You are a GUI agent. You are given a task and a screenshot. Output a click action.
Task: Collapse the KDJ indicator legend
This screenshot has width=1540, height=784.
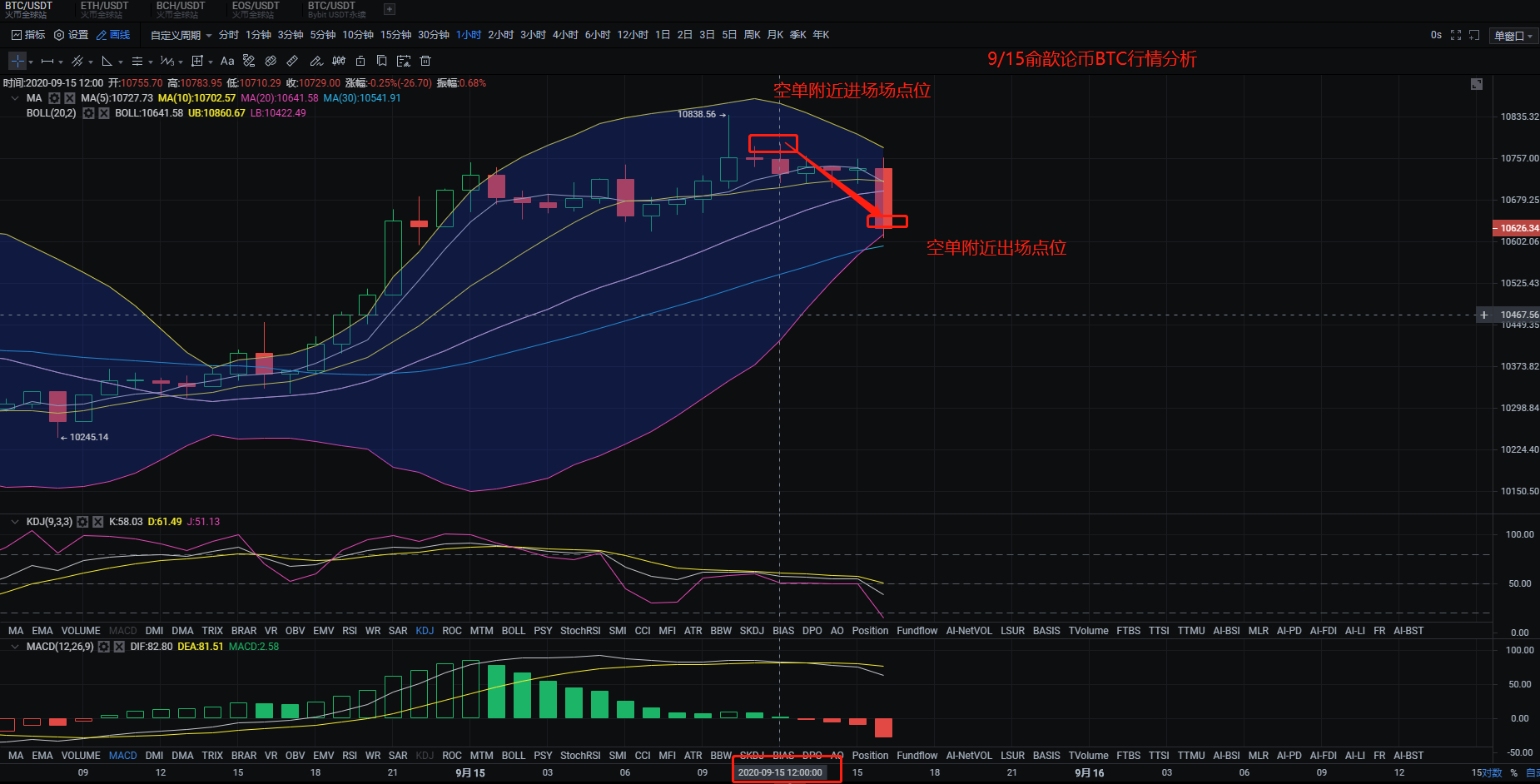14,522
